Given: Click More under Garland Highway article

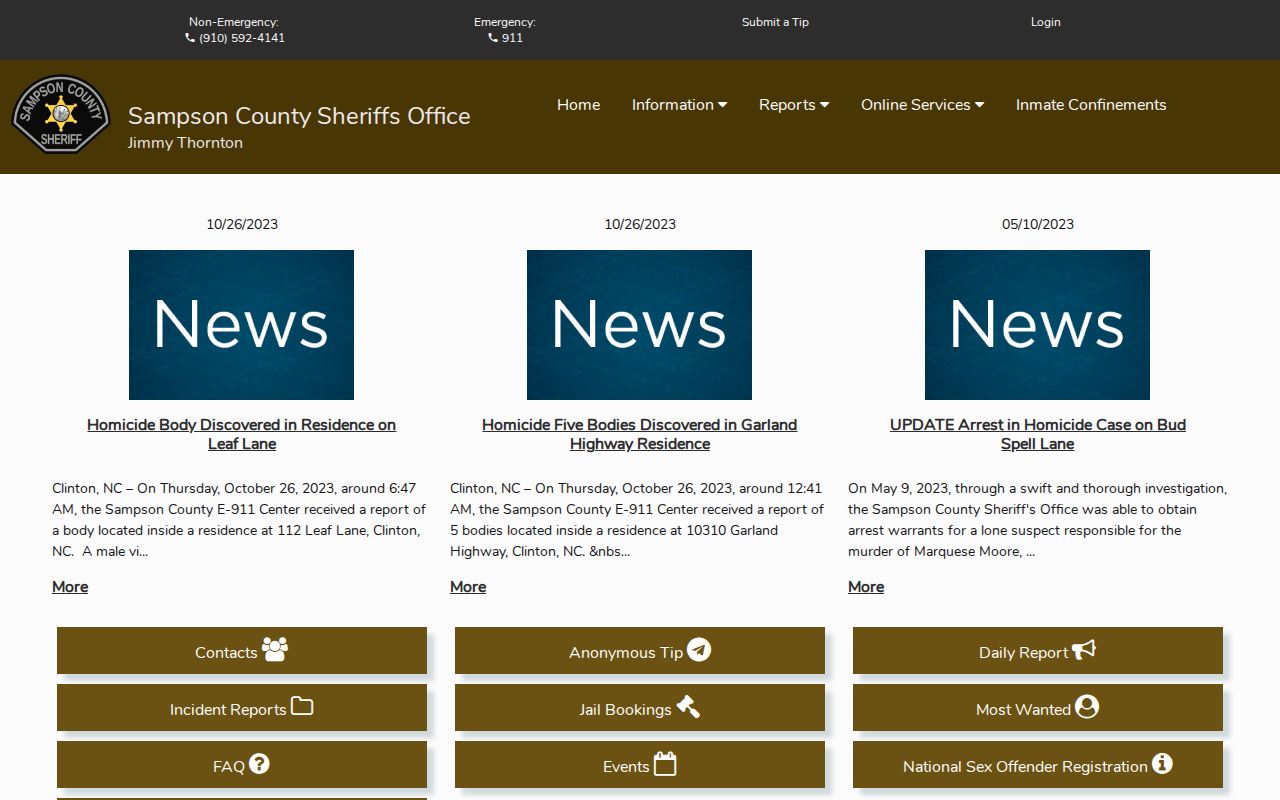Looking at the screenshot, I should point(468,587).
